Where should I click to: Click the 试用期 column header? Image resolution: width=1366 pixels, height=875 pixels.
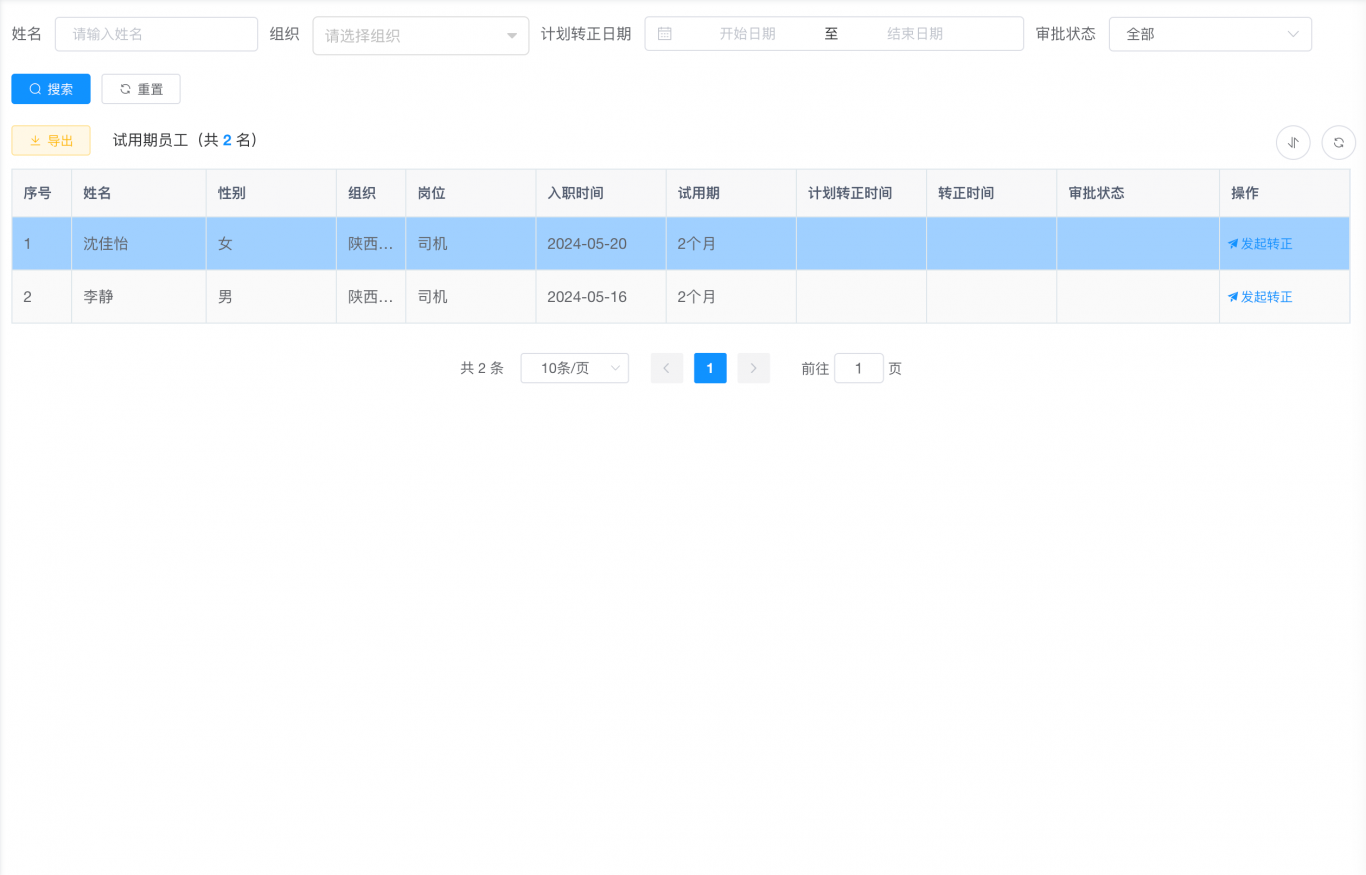pyautogui.click(x=732, y=193)
